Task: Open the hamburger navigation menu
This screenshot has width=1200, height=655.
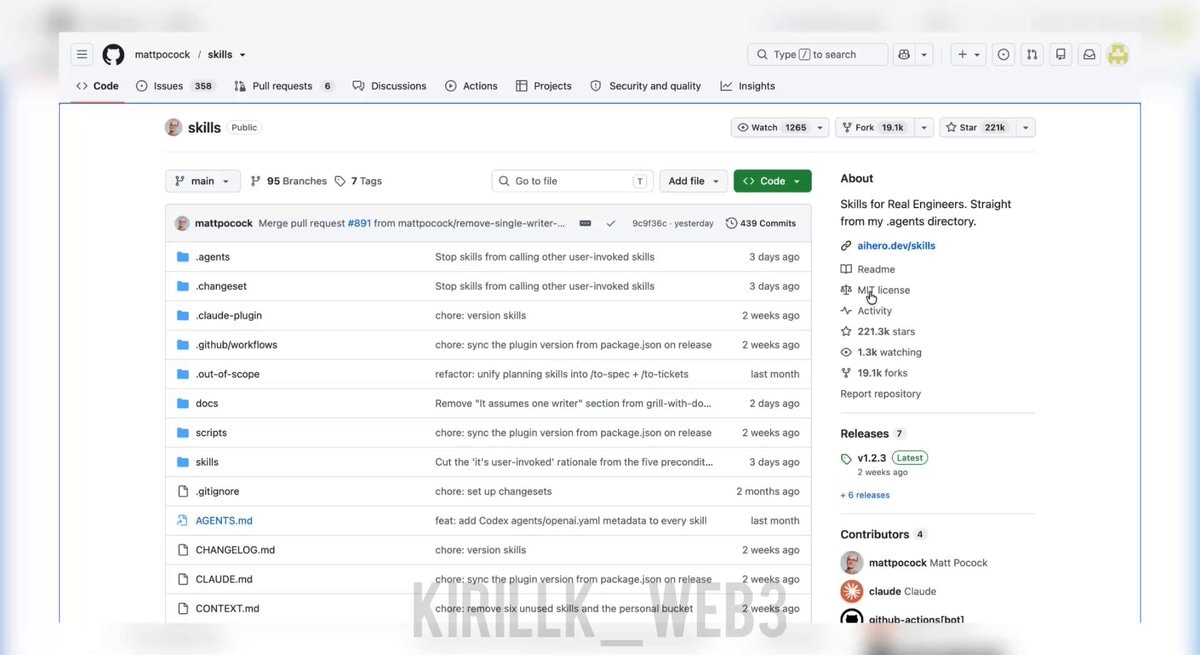Action: tap(82, 54)
